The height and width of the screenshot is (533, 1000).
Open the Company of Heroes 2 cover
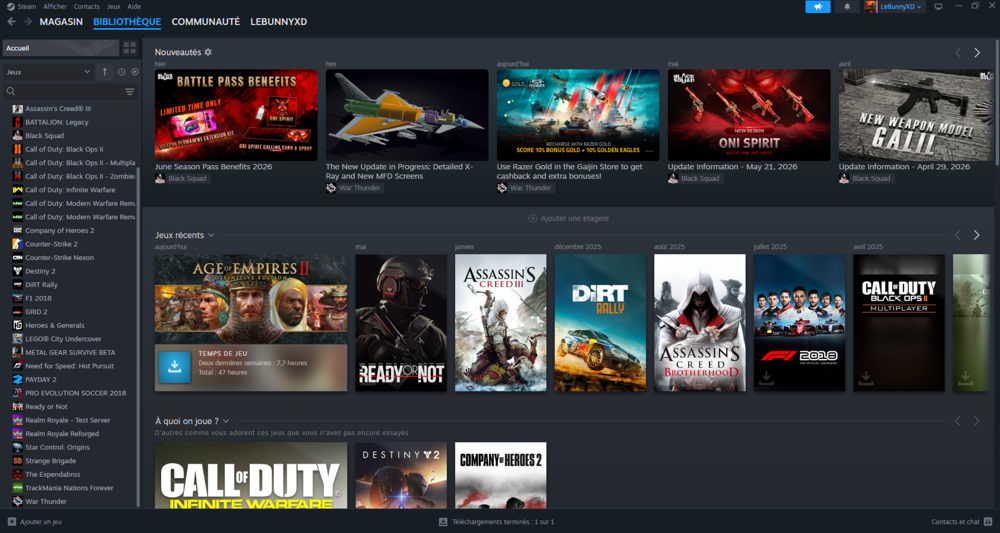501,476
